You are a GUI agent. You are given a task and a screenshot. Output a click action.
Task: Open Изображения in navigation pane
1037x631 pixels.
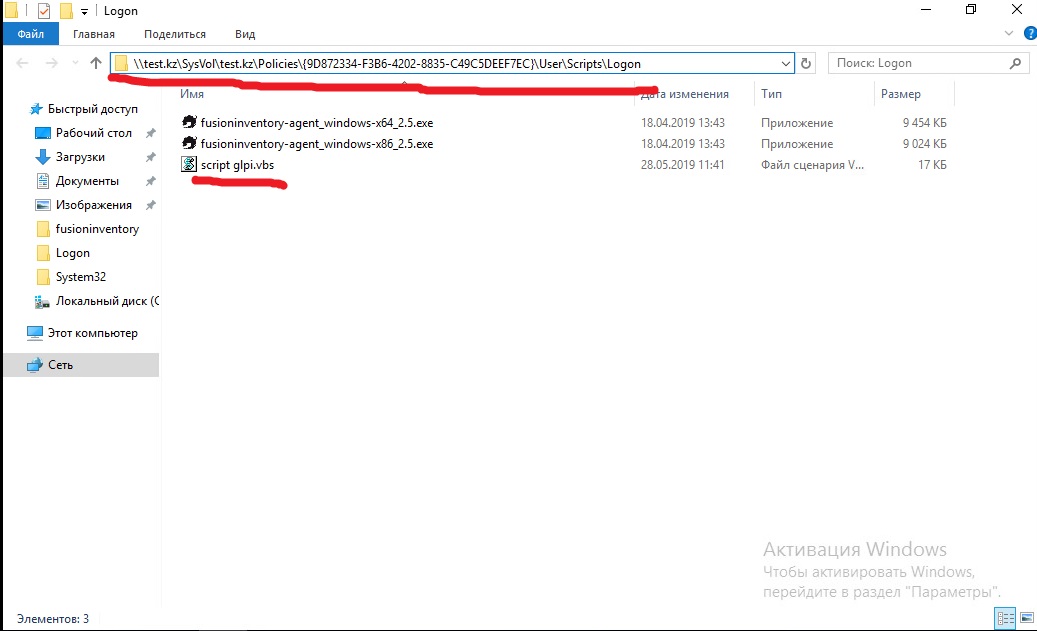pos(93,205)
